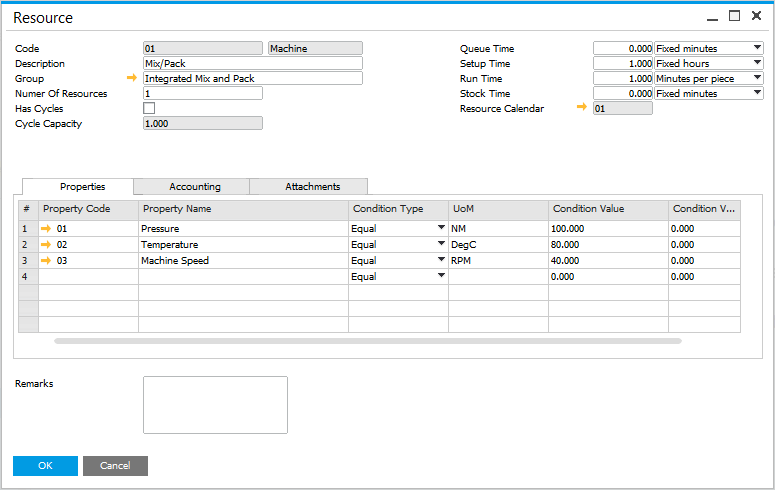The height and width of the screenshot is (490, 775).
Task: Click the horizontal scrollbar below properties table
Action: tap(368, 341)
